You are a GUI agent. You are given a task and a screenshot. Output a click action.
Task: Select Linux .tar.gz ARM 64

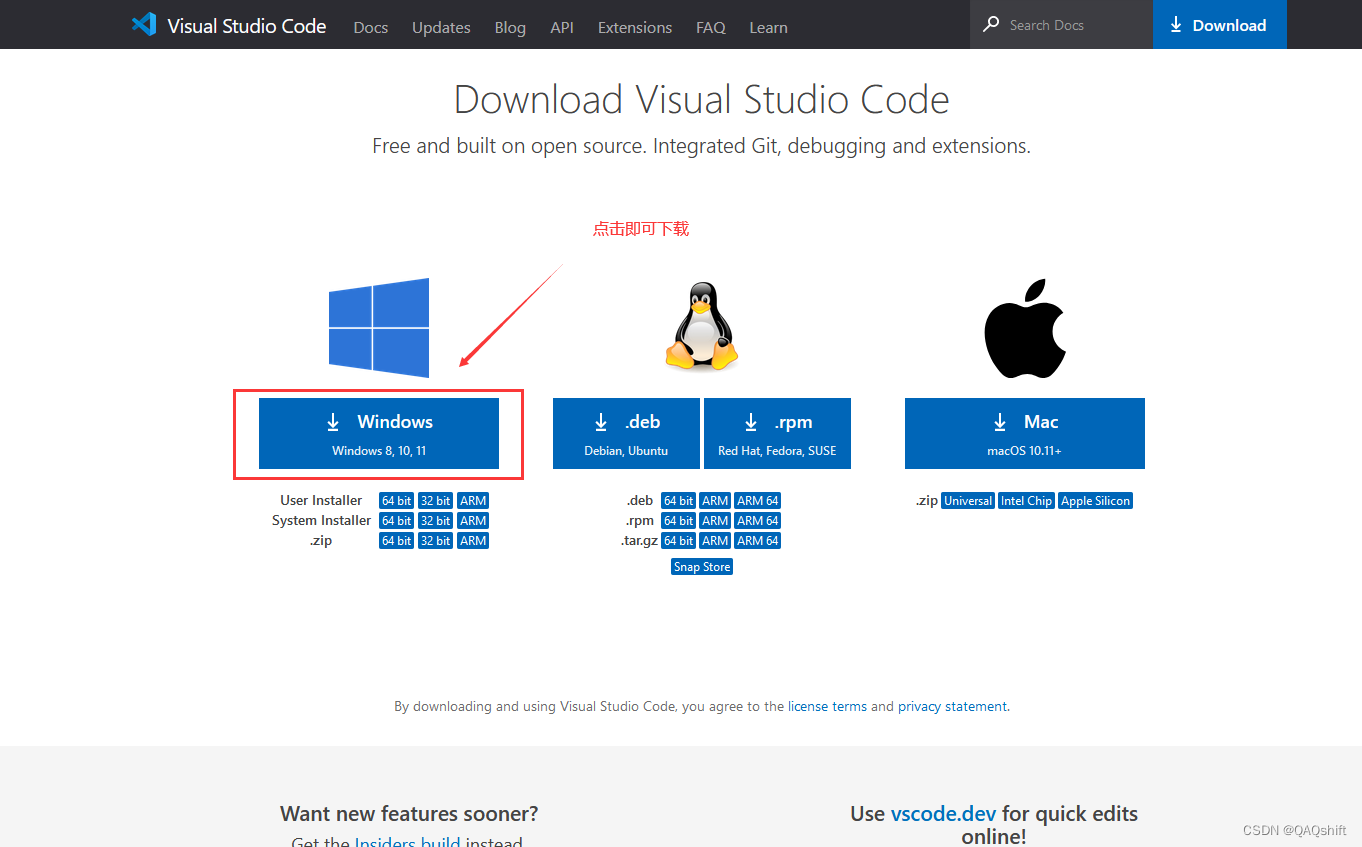click(757, 541)
